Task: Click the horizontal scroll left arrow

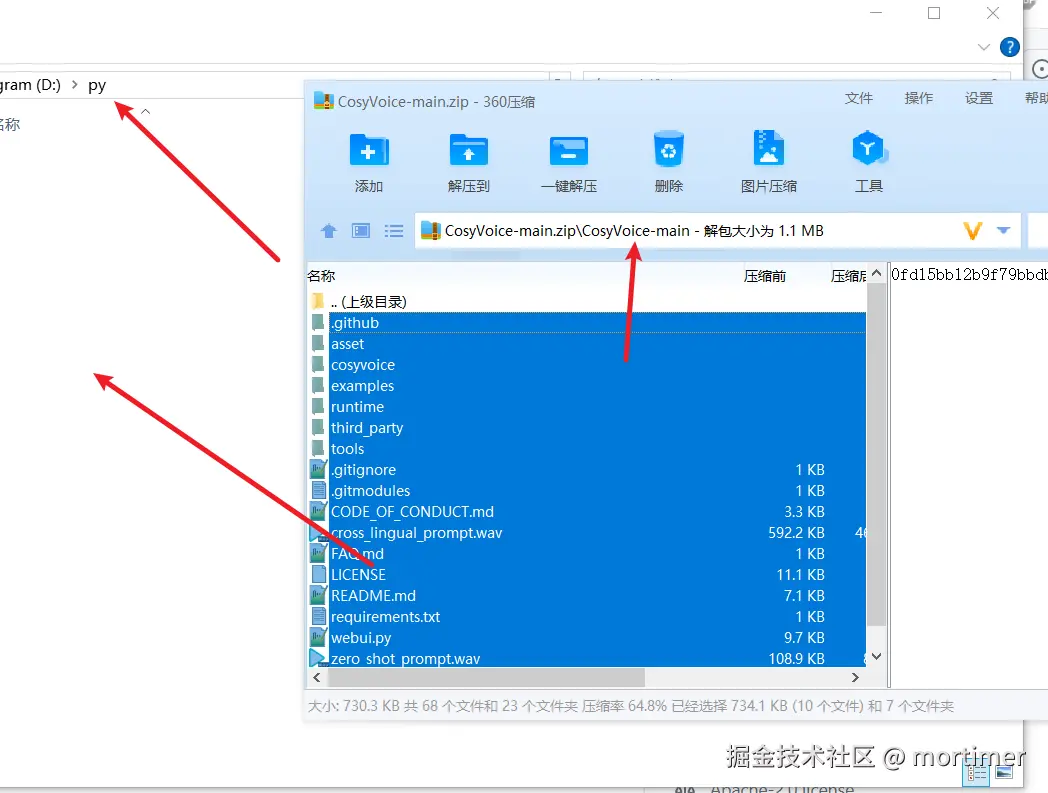Action: [x=317, y=678]
